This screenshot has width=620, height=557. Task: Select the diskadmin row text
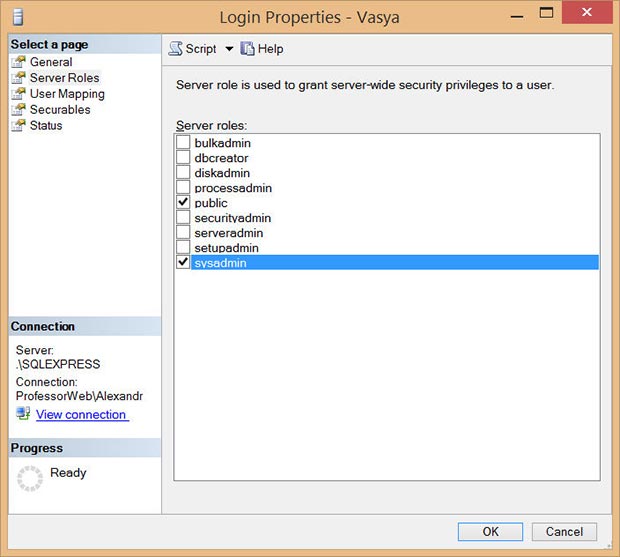point(222,173)
